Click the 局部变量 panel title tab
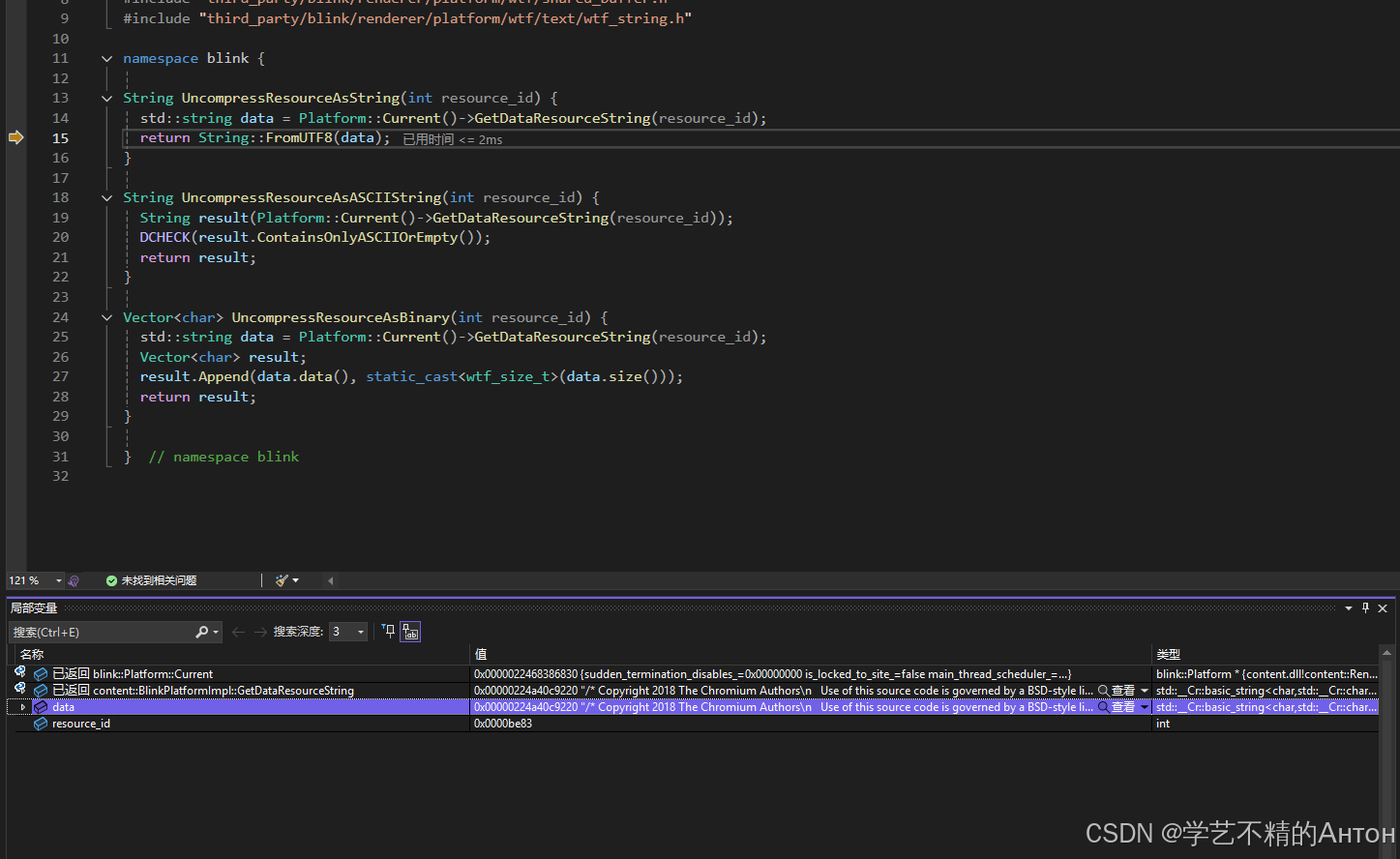 point(33,607)
